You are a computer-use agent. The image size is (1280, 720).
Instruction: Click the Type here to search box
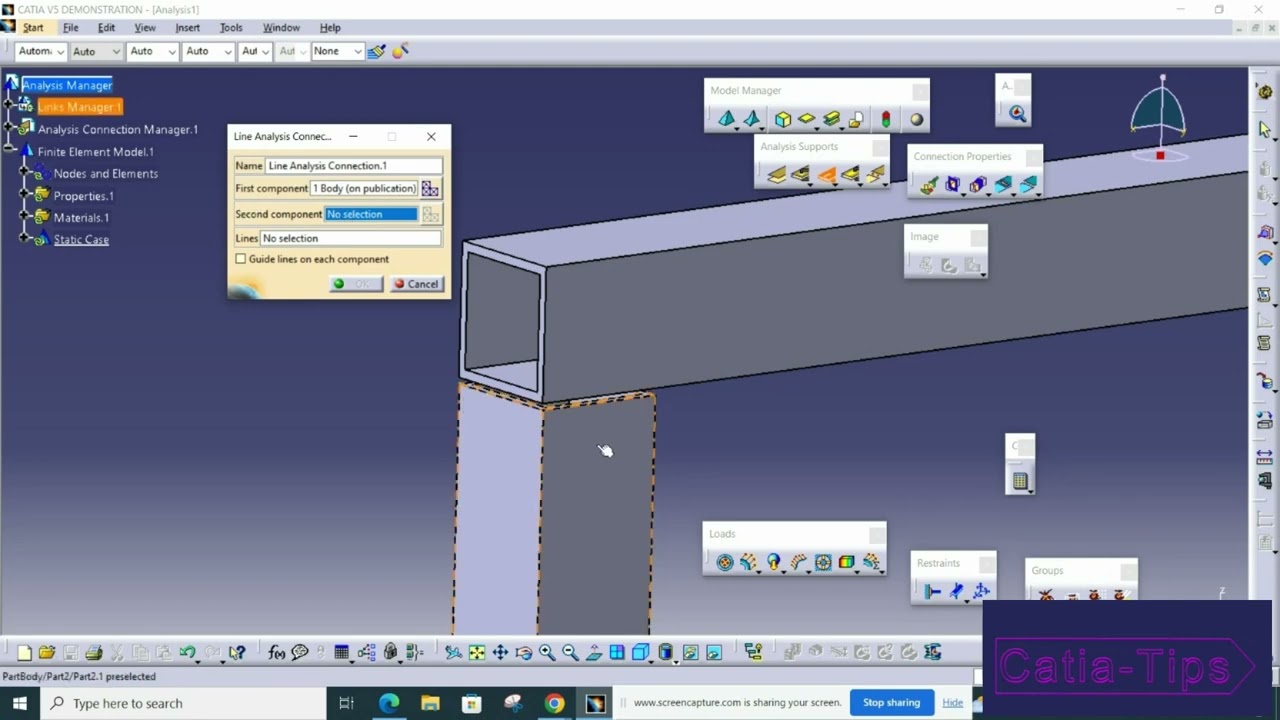(183, 703)
